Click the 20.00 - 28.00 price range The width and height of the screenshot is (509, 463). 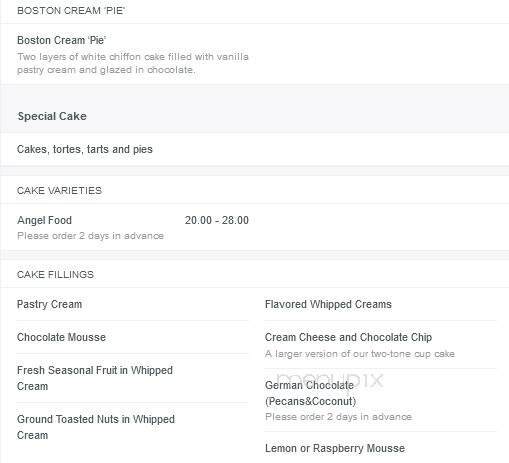point(217,220)
